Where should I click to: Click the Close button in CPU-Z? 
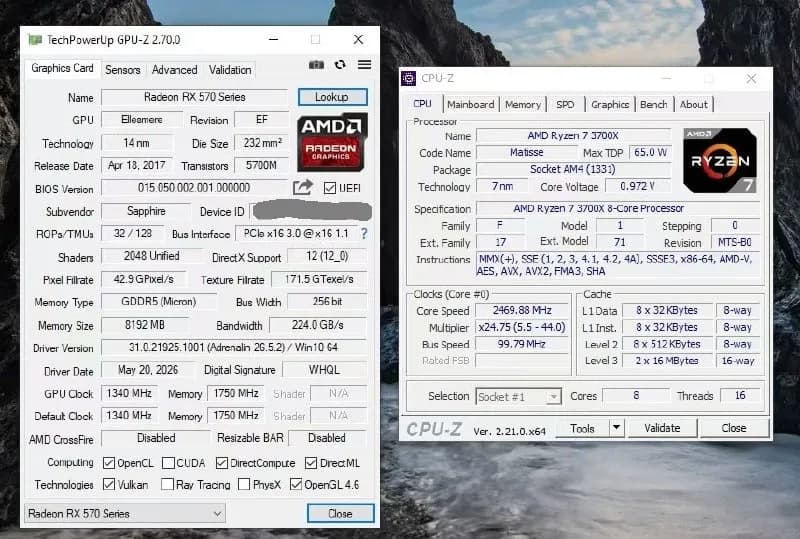(734, 428)
